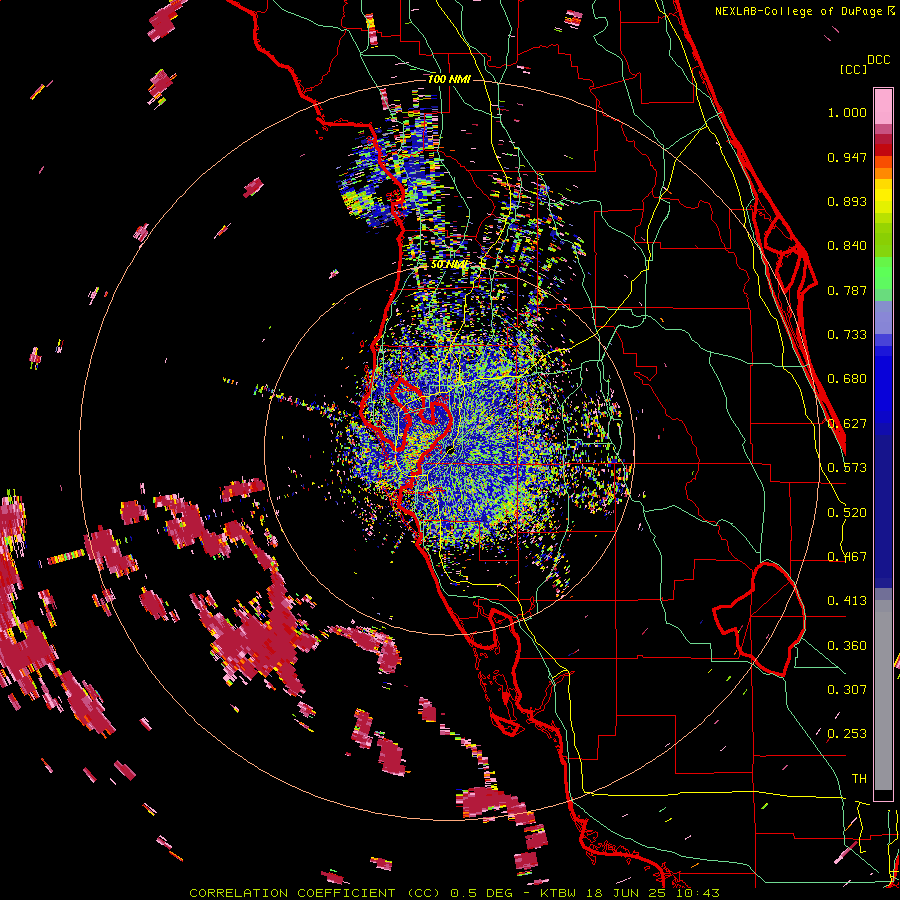Click the 0.787 scale value
The height and width of the screenshot is (900, 900).
tap(847, 290)
